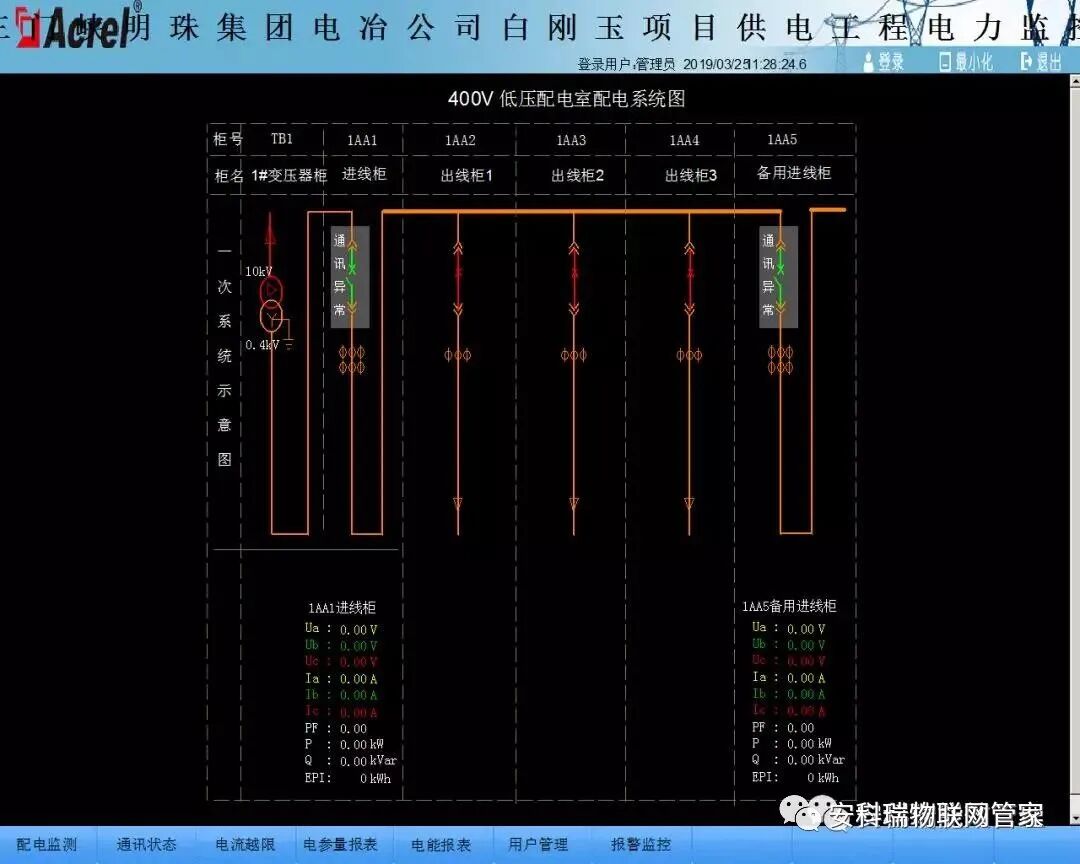
Task: Click the Ua value in 1AA1进线柜 readings
Action: [358, 630]
